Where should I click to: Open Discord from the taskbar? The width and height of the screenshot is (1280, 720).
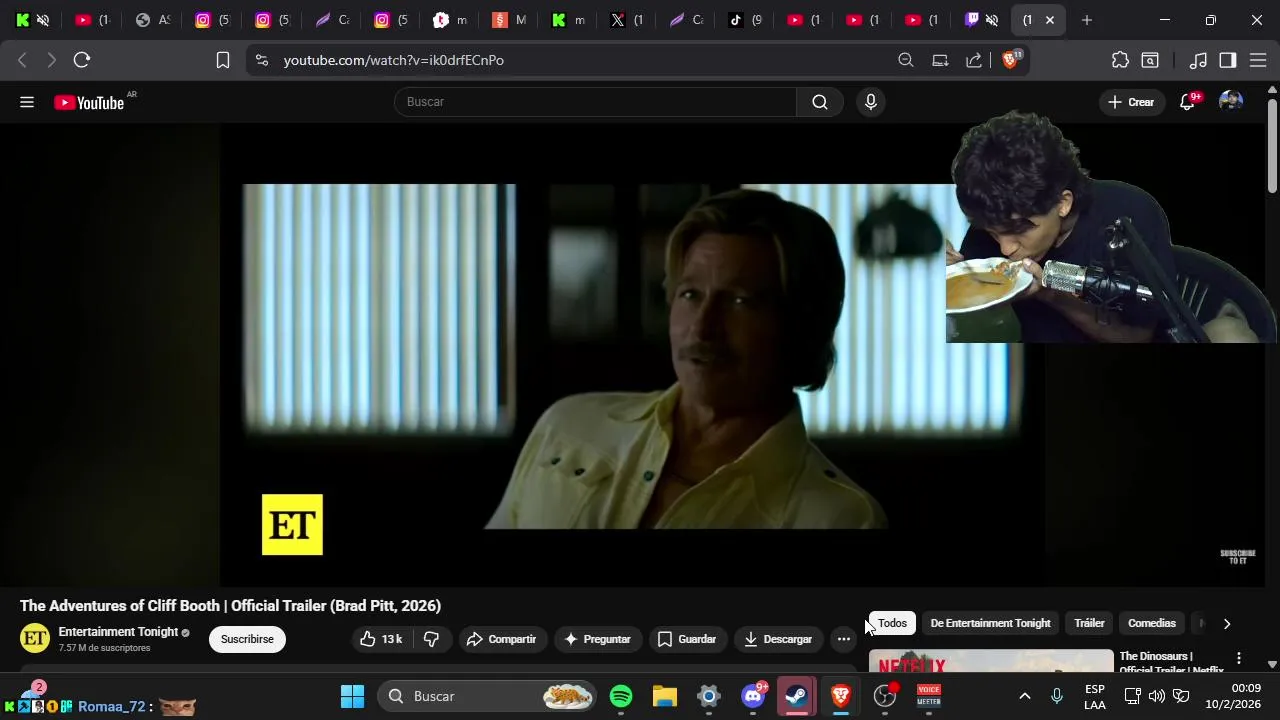click(x=753, y=696)
